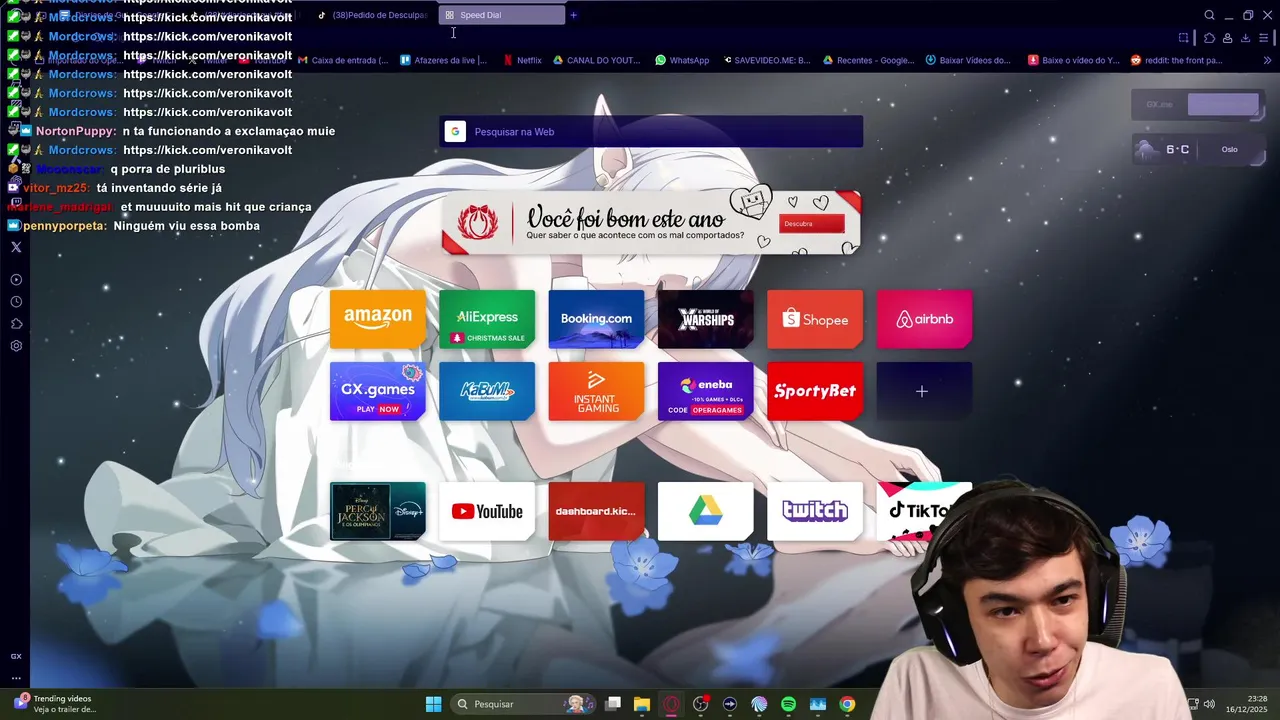This screenshot has width=1280, height=720.
Task: Open the YouTube speed dial tile
Action: click(487, 511)
